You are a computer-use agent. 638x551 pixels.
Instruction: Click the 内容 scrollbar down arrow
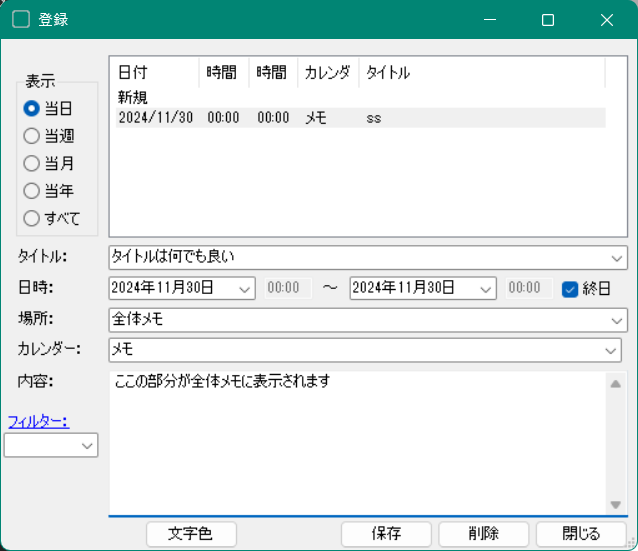[x=616, y=505]
